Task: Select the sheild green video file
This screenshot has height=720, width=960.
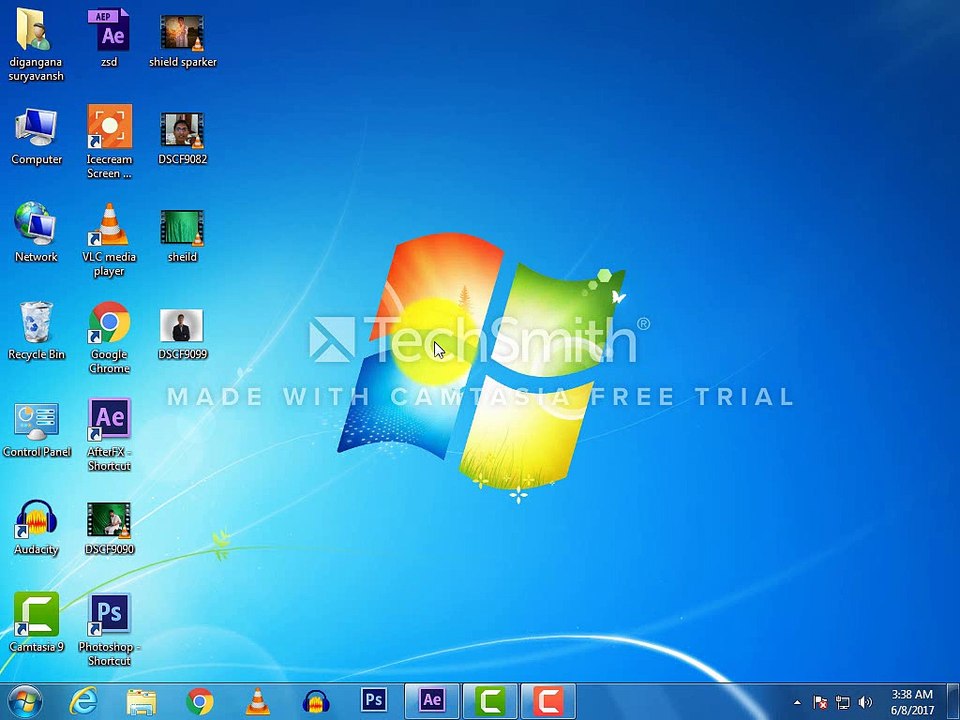Action: tap(182, 236)
